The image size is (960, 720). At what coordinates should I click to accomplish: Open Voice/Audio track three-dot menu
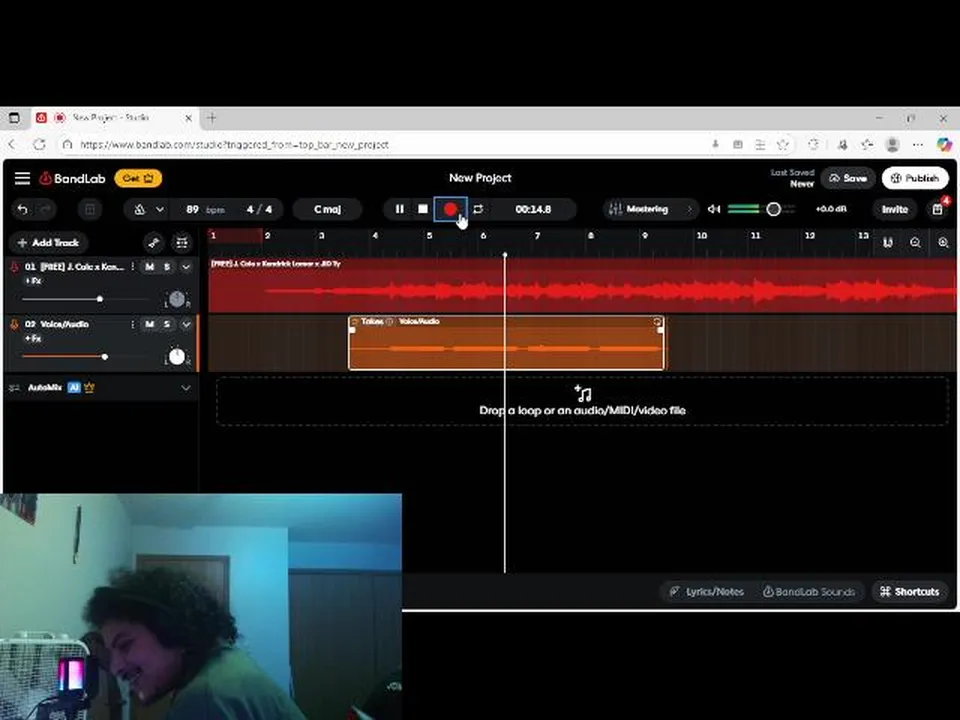point(133,324)
